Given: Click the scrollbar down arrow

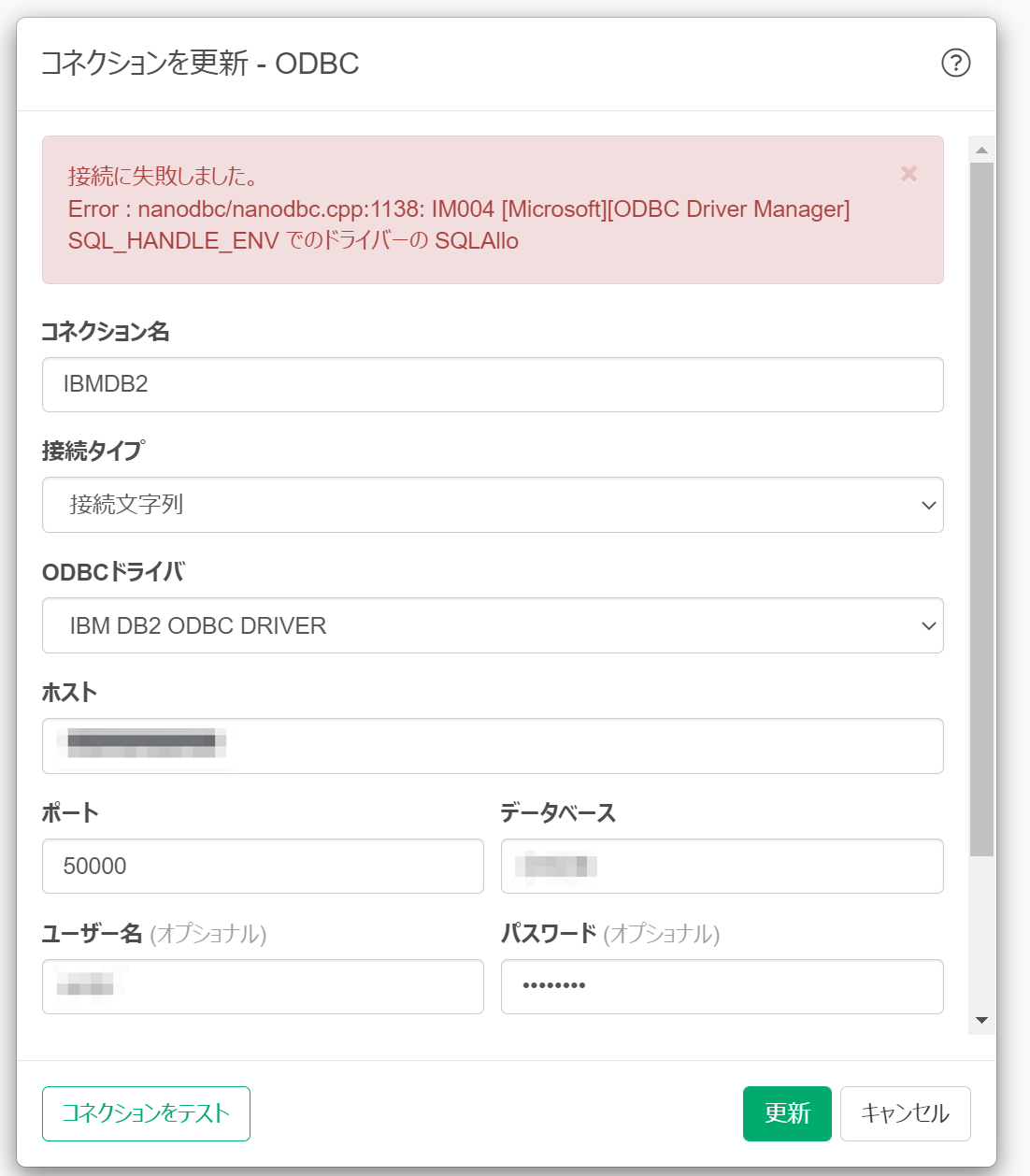Looking at the screenshot, I should pyautogui.click(x=981, y=1021).
